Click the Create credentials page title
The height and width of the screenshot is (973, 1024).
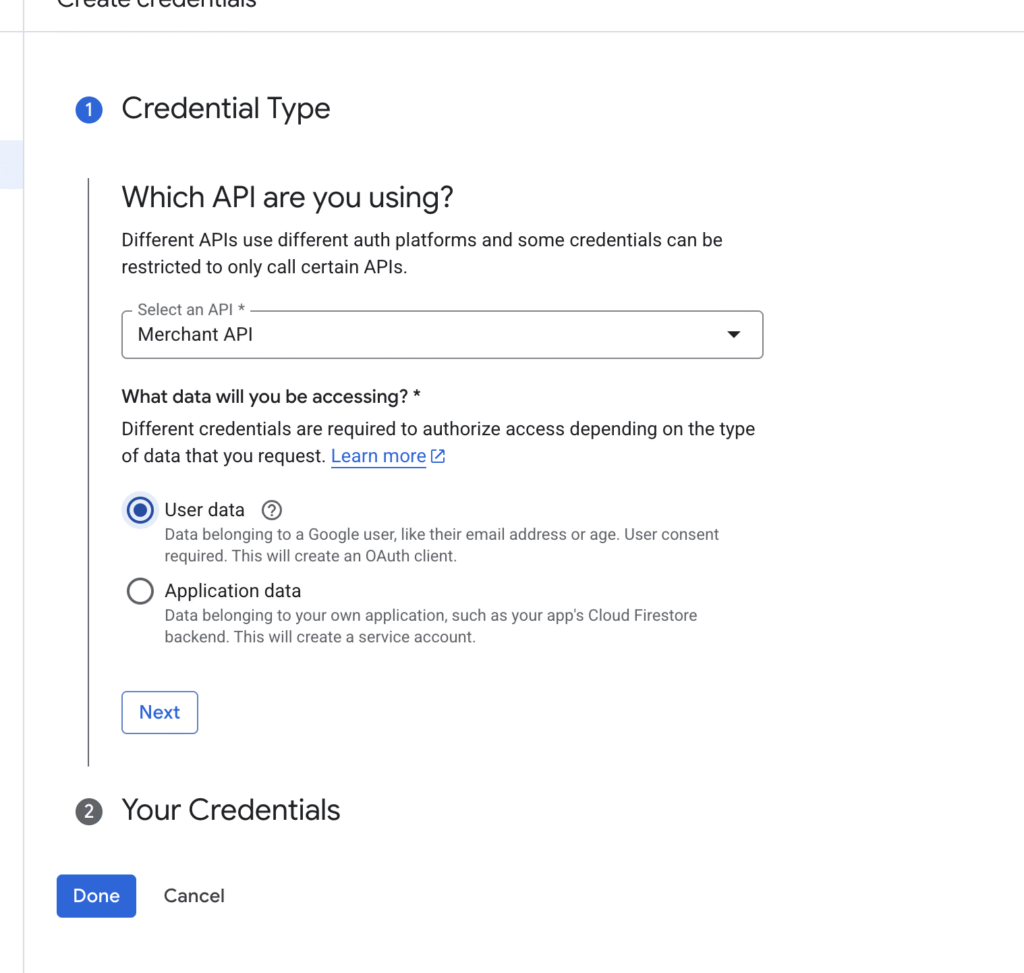(156, 4)
